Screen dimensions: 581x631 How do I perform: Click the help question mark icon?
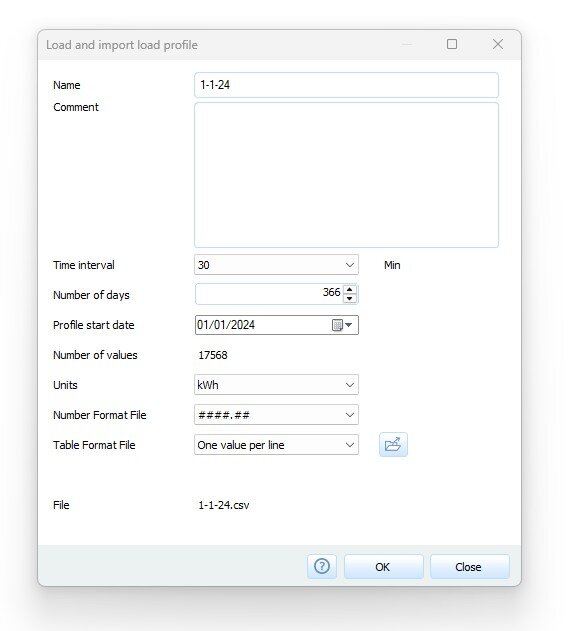(x=322, y=567)
